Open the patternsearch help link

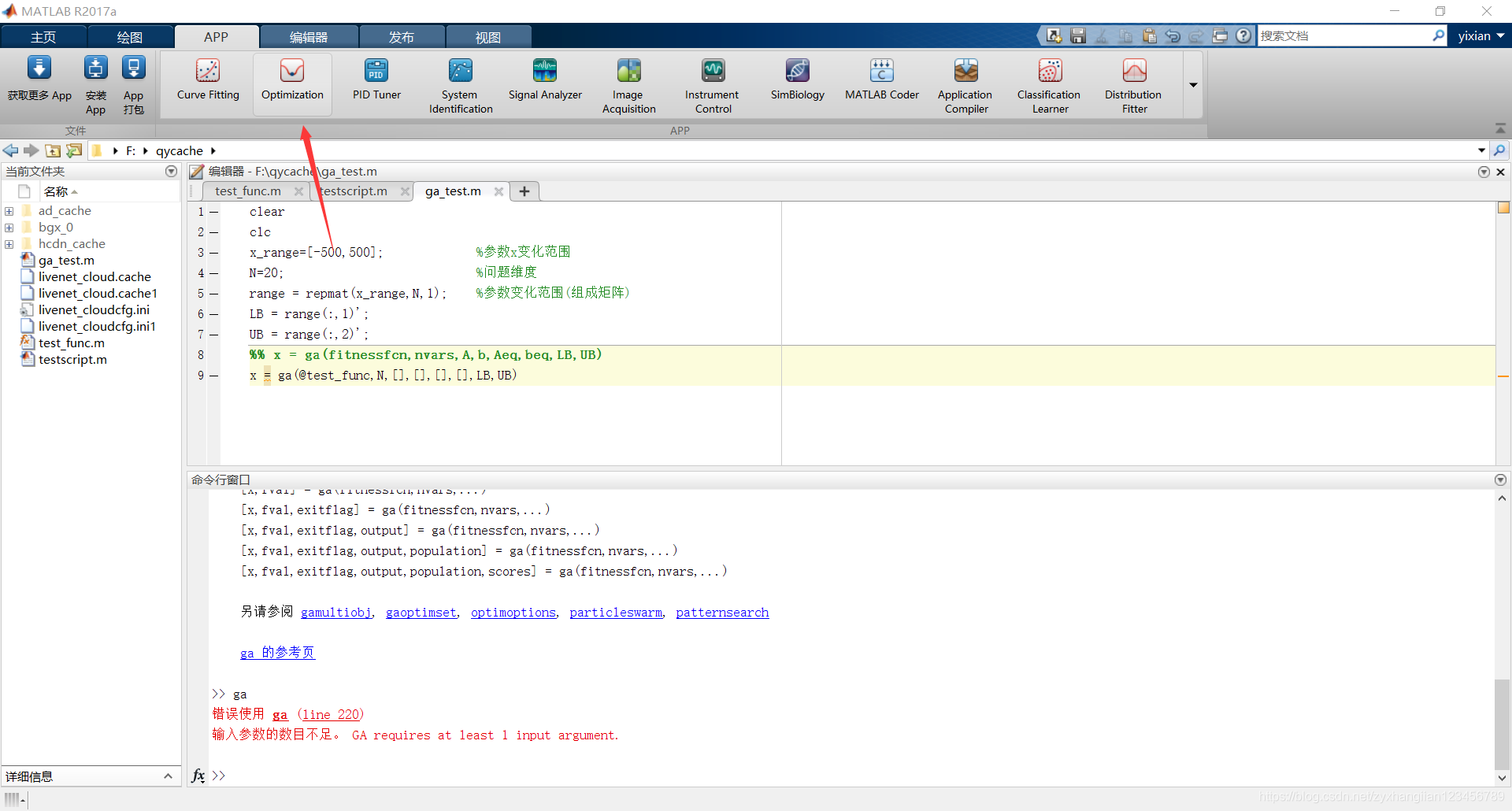tap(722, 613)
